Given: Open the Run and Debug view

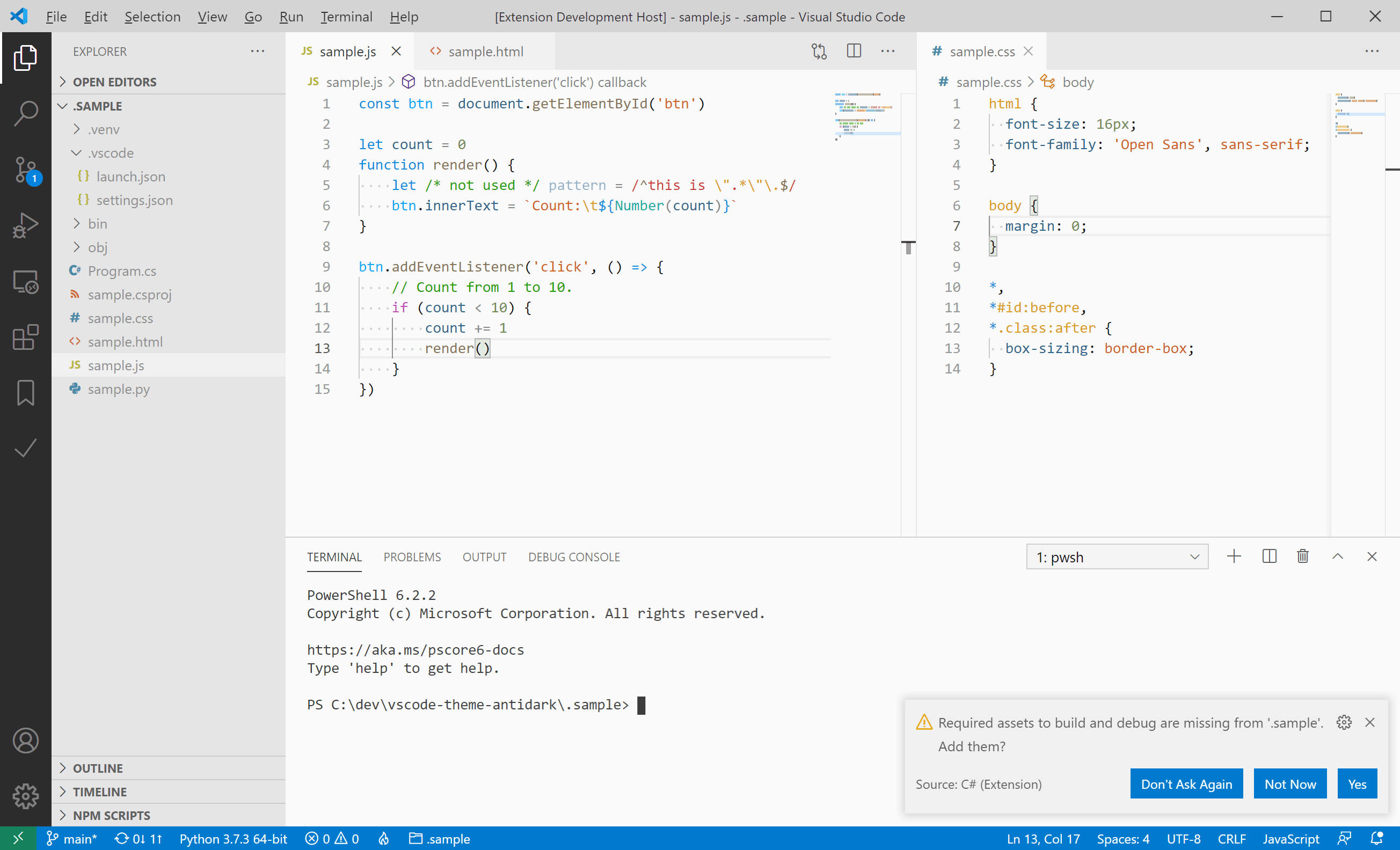Looking at the screenshot, I should pos(26,225).
